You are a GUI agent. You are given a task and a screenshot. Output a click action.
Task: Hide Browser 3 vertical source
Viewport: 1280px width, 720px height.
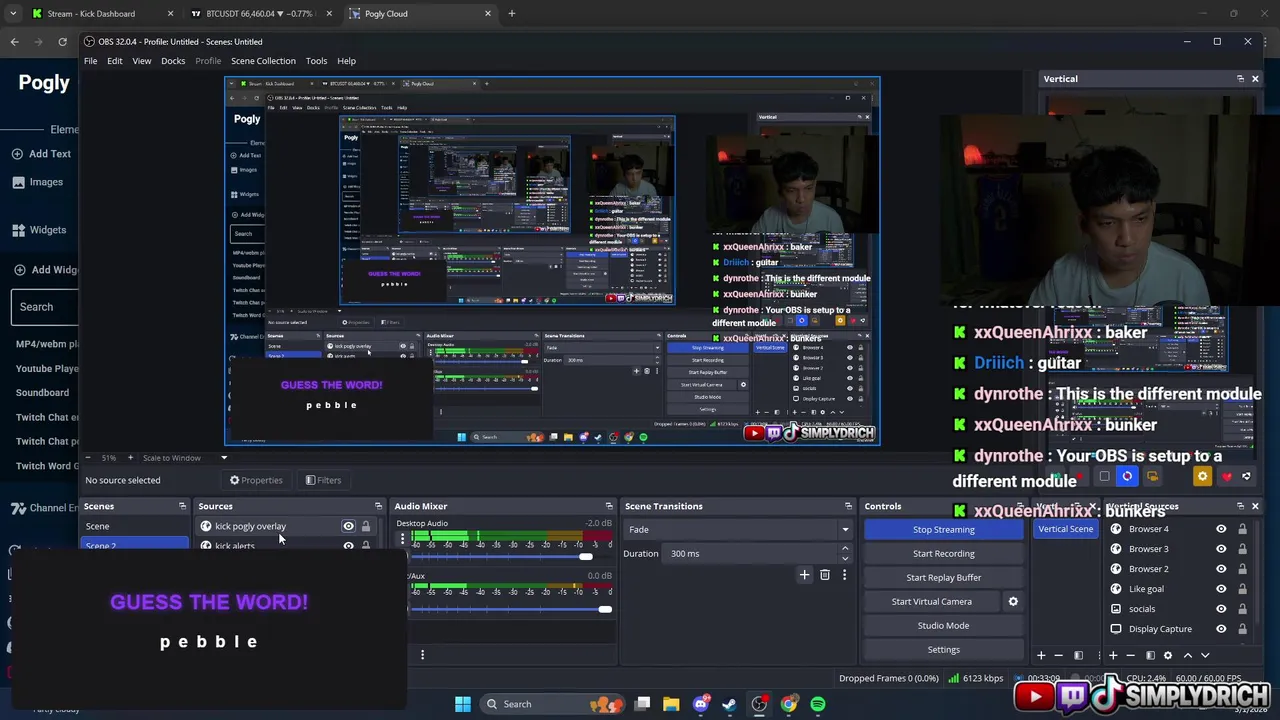[x=1221, y=549]
